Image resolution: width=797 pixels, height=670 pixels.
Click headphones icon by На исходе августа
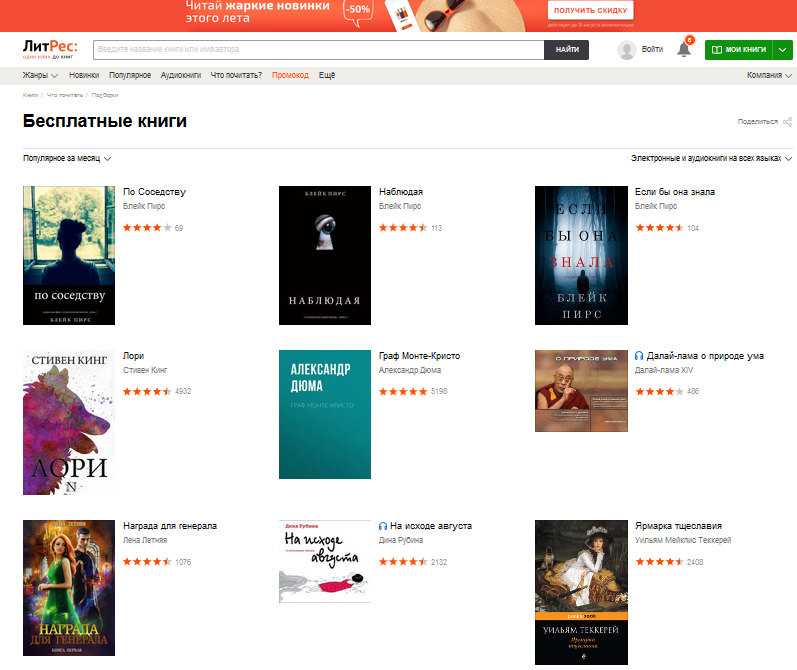[384, 526]
